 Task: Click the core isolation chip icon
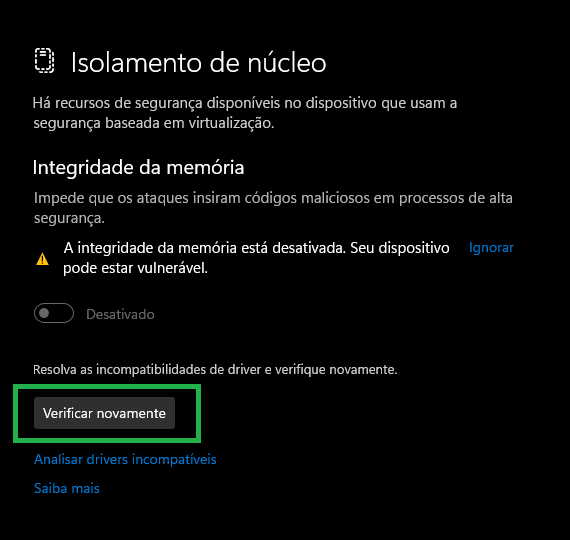pyautogui.click(x=44, y=60)
